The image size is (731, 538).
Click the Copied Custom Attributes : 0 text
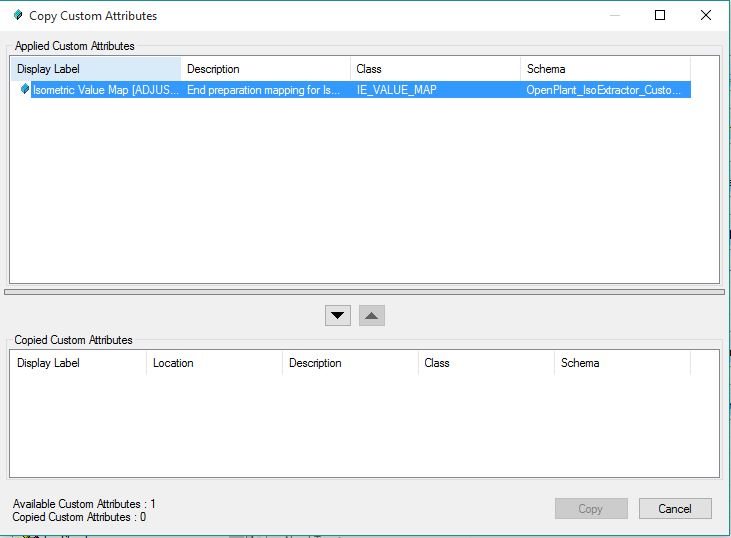79,517
